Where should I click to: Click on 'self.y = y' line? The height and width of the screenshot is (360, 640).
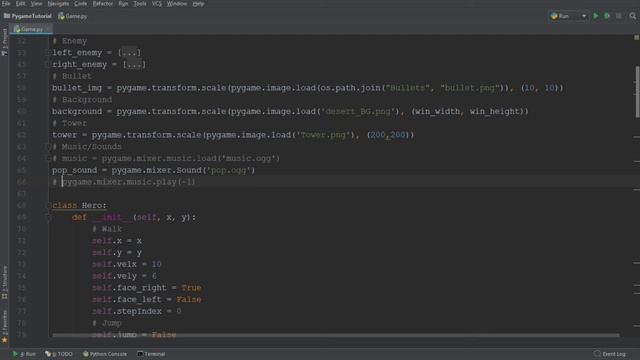point(117,253)
